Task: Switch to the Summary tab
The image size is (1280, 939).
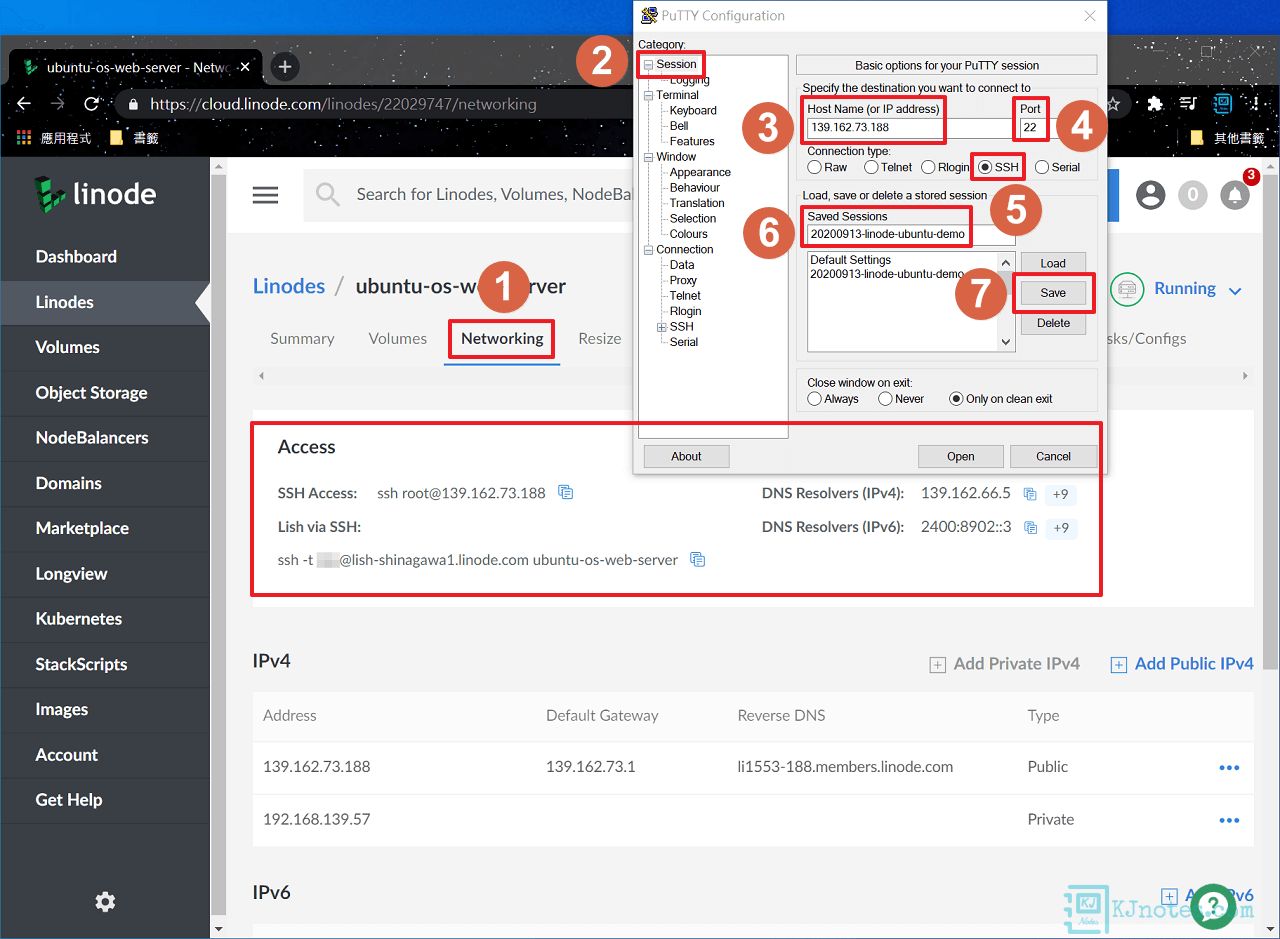Action: 302,338
